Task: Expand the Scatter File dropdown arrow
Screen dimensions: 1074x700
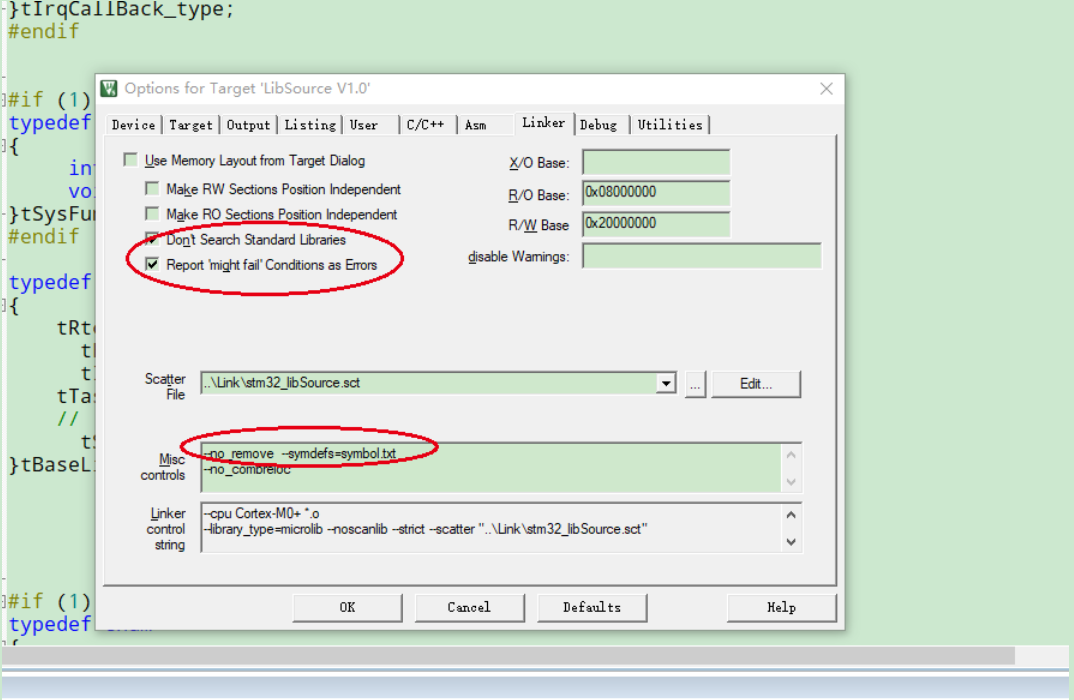Action: [x=666, y=384]
